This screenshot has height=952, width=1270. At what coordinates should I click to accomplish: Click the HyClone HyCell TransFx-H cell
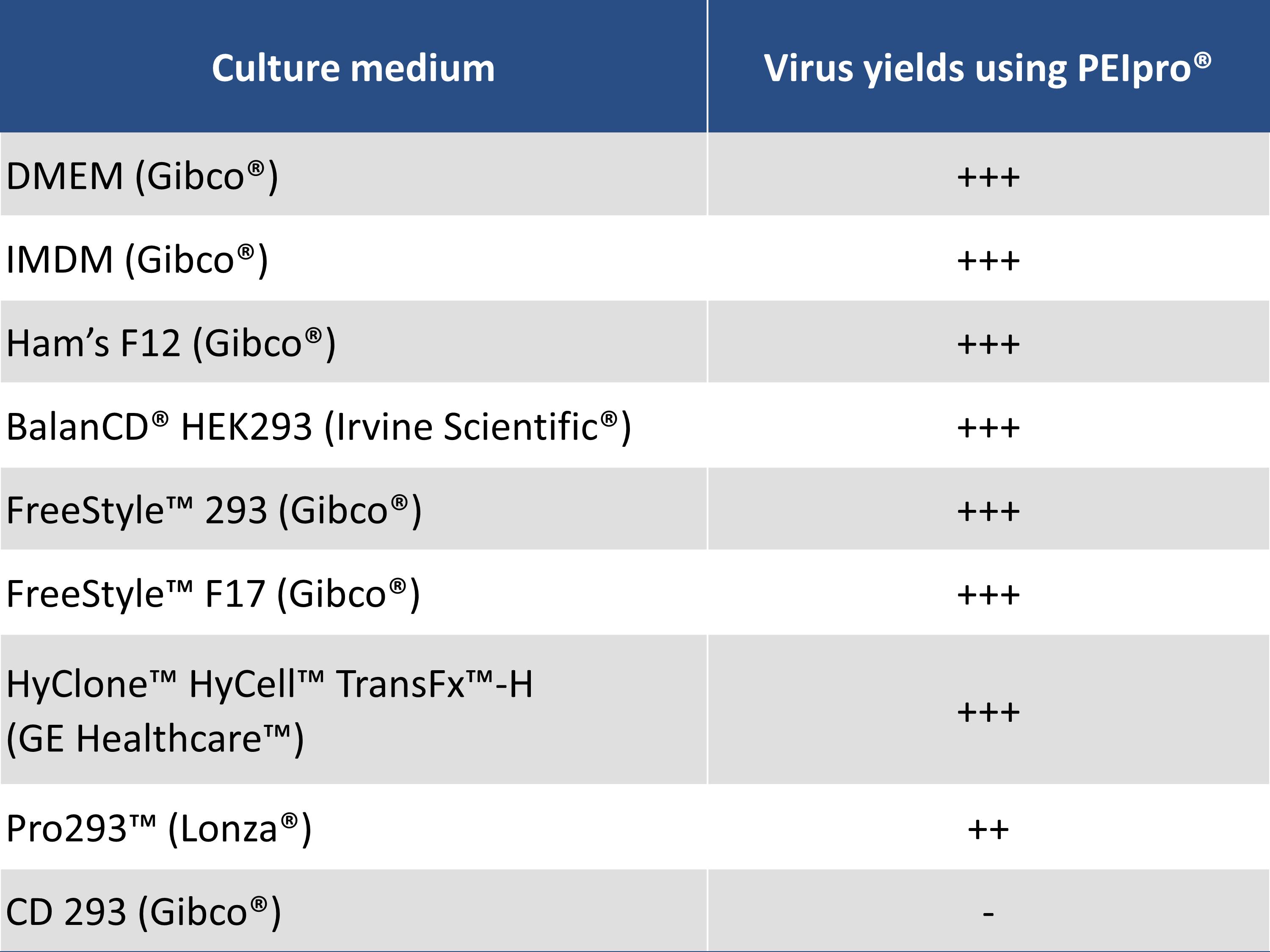coord(270,710)
